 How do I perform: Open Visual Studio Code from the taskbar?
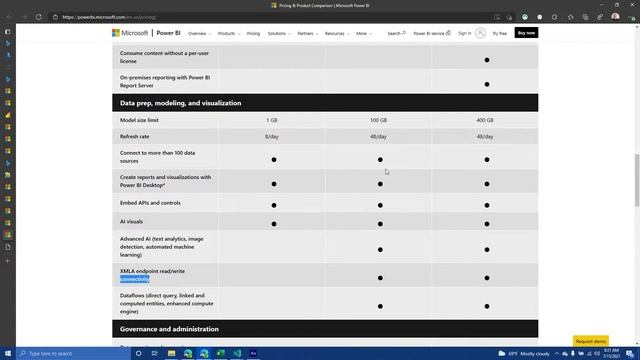click(x=237, y=353)
